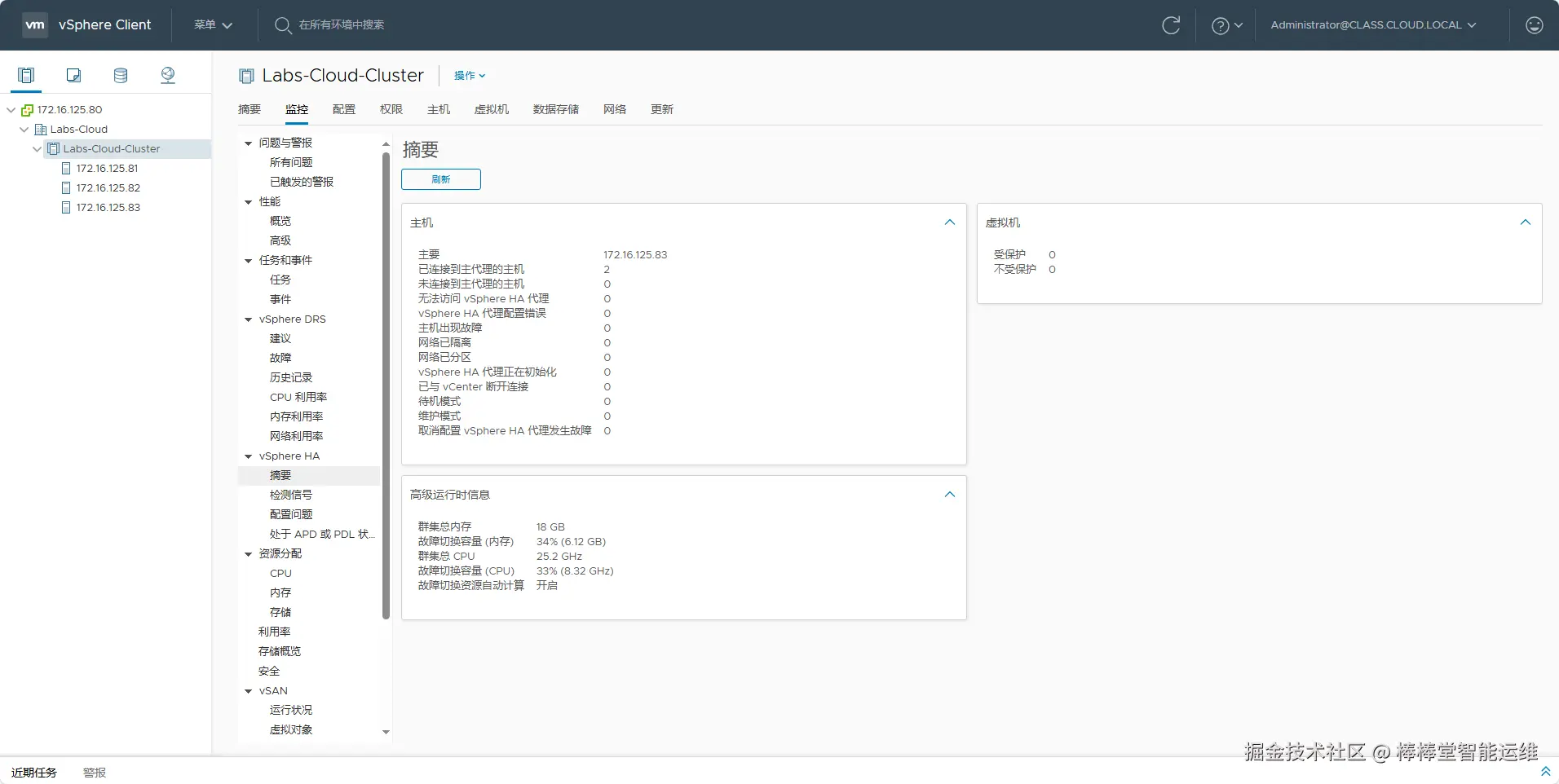This screenshot has height=784, width=1559.
Task: Click the vm logo in header
Action: pyautogui.click(x=35, y=24)
